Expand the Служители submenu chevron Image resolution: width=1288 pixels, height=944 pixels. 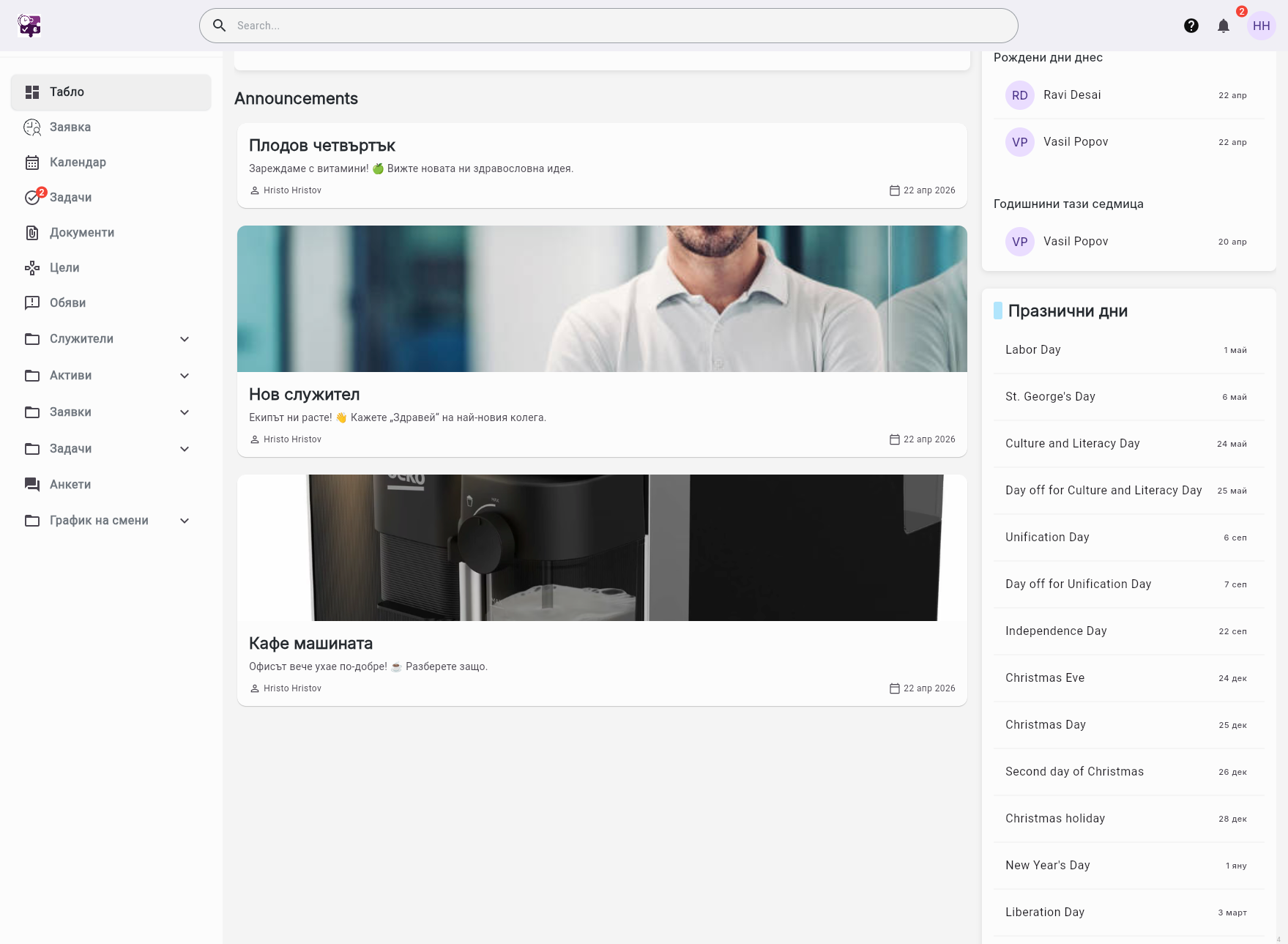185,338
